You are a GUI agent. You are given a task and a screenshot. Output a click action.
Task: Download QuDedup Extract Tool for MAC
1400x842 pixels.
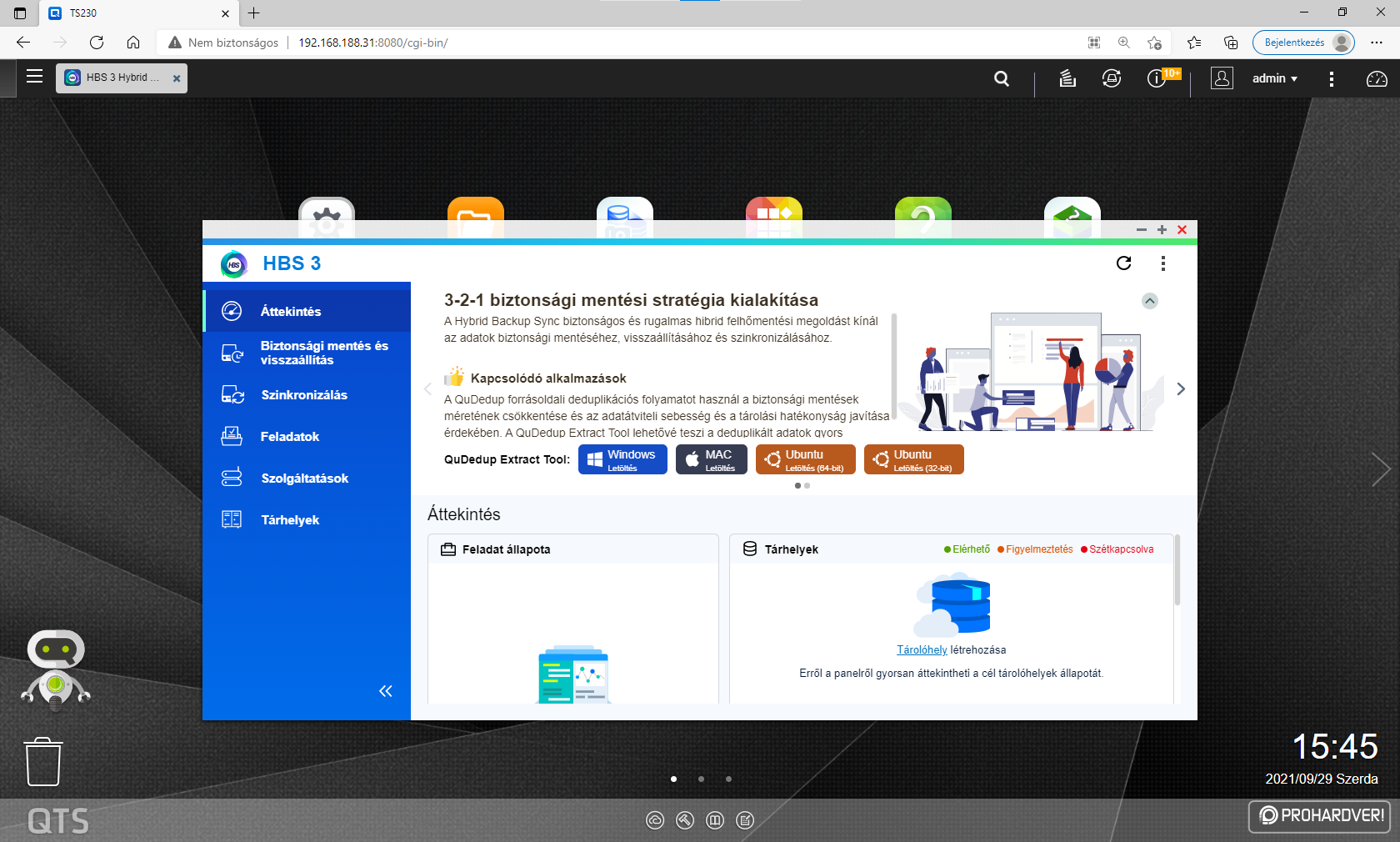[712, 459]
